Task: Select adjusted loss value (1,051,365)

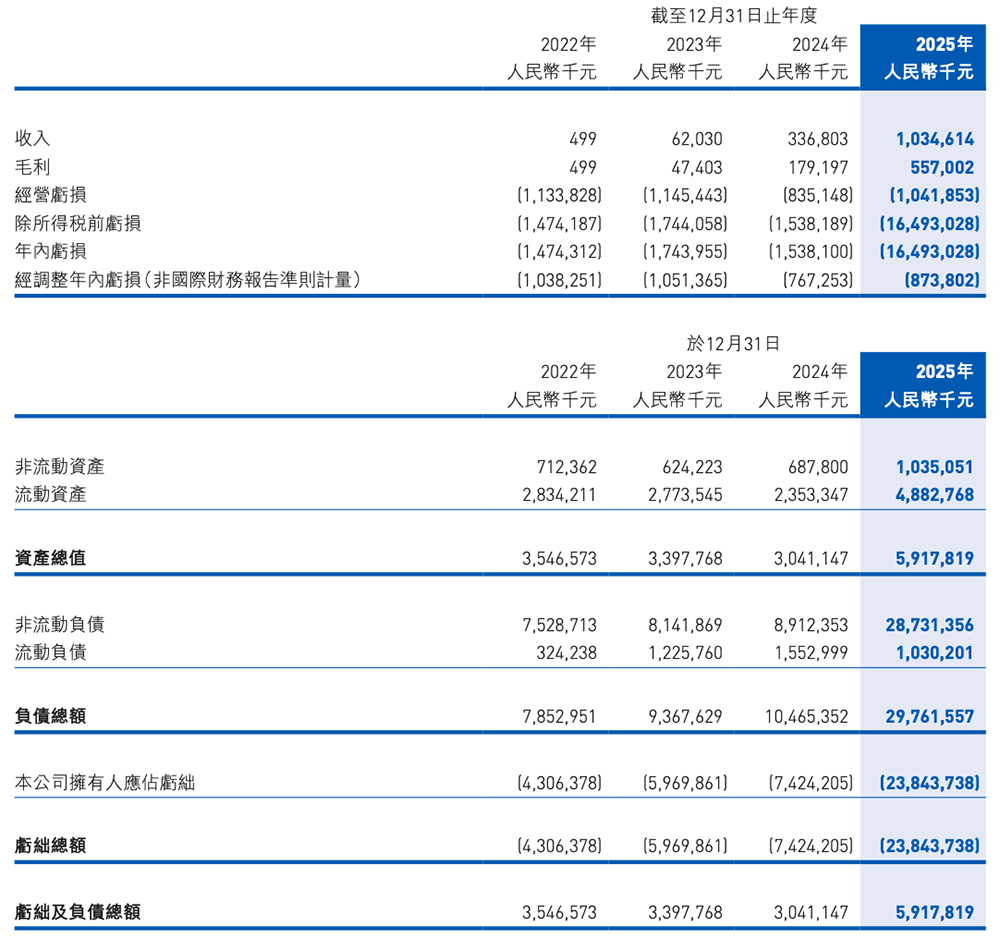Action: pyautogui.click(x=685, y=280)
